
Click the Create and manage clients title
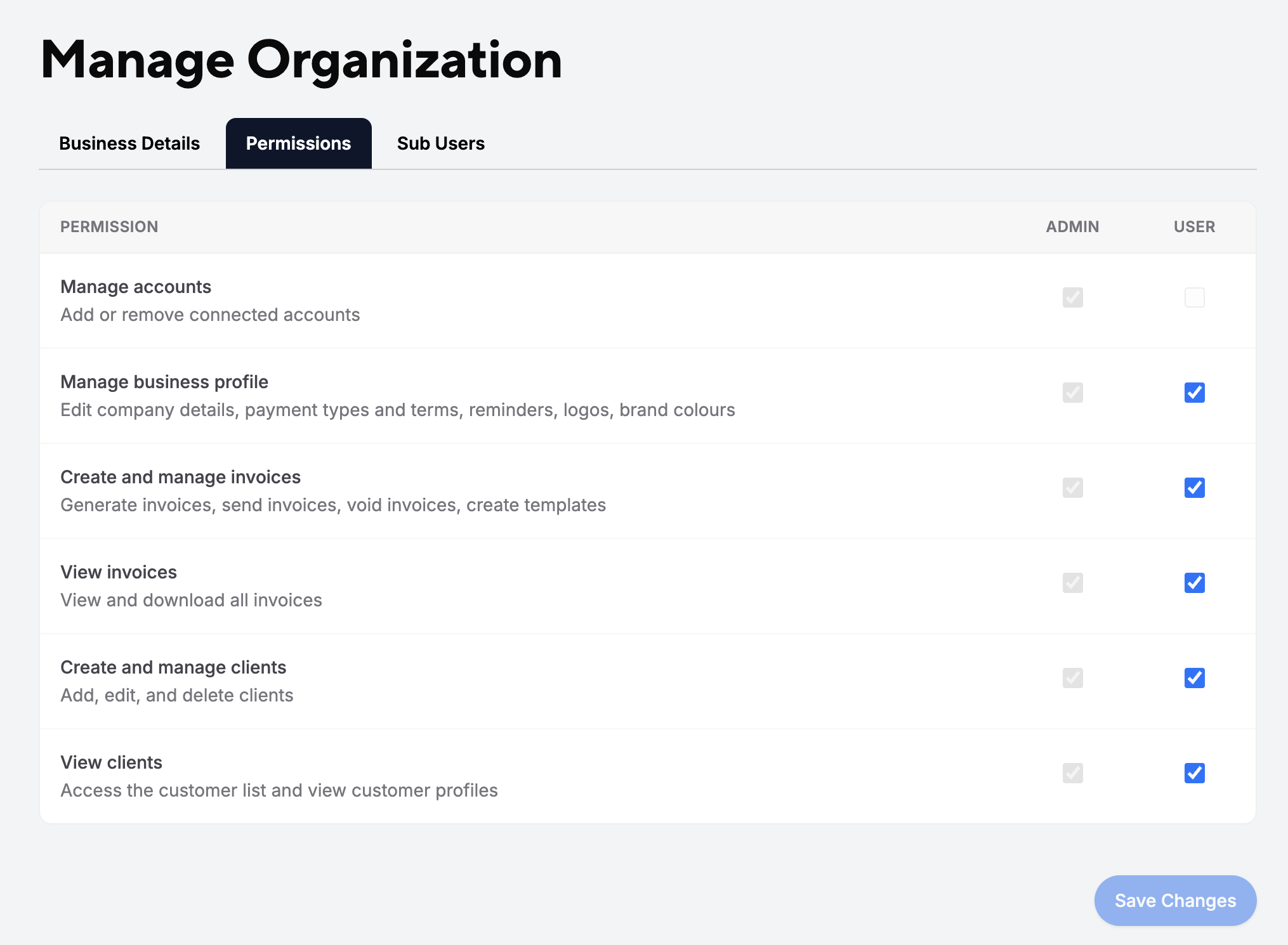(x=173, y=667)
